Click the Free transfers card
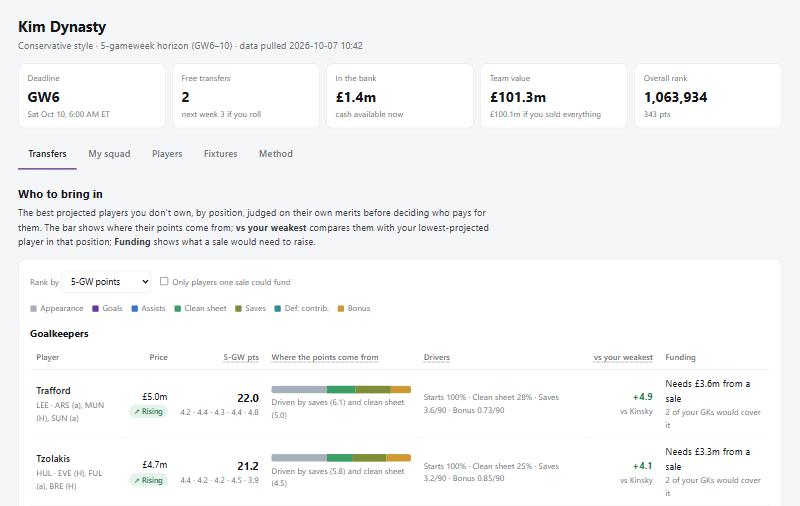800x506 pixels. pyautogui.click(x=246, y=96)
